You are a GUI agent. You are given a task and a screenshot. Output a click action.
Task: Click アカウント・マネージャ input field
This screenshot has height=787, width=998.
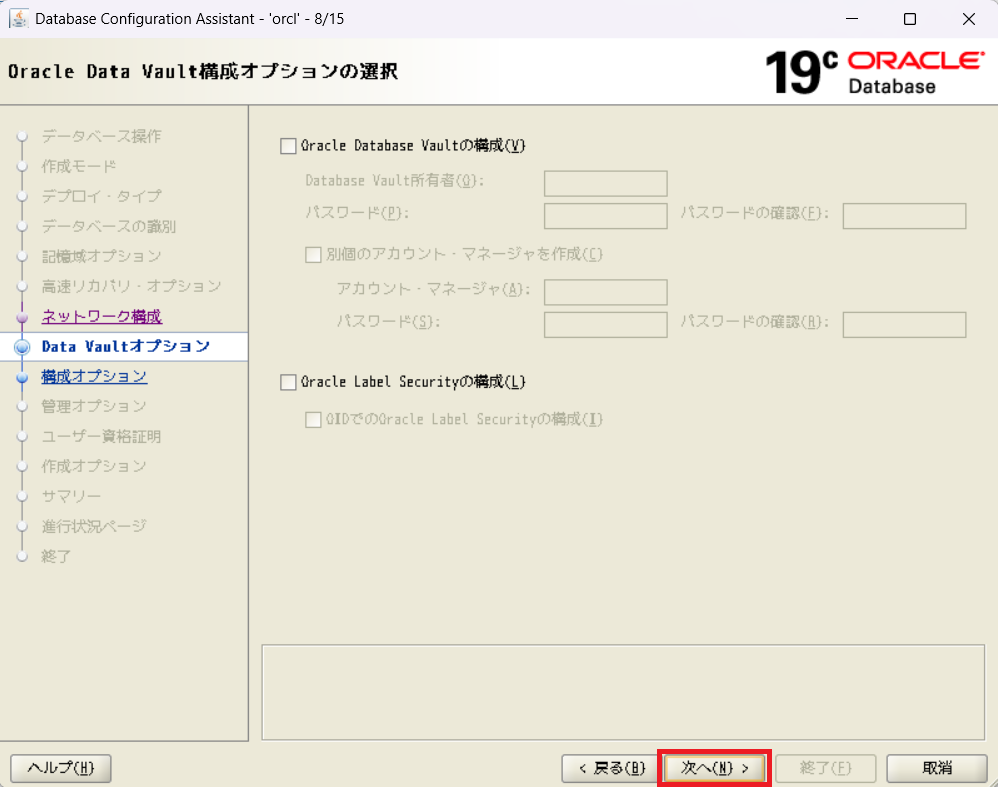pyautogui.click(x=605, y=292)
